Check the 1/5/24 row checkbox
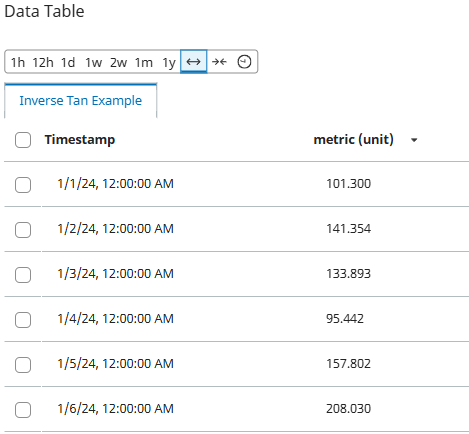 point(23,365)
